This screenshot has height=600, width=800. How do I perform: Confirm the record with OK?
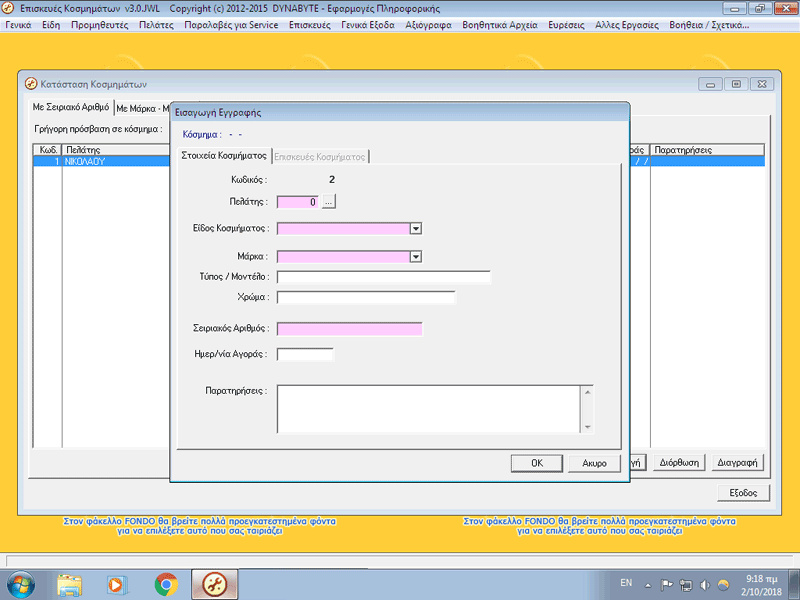(537, 463)
